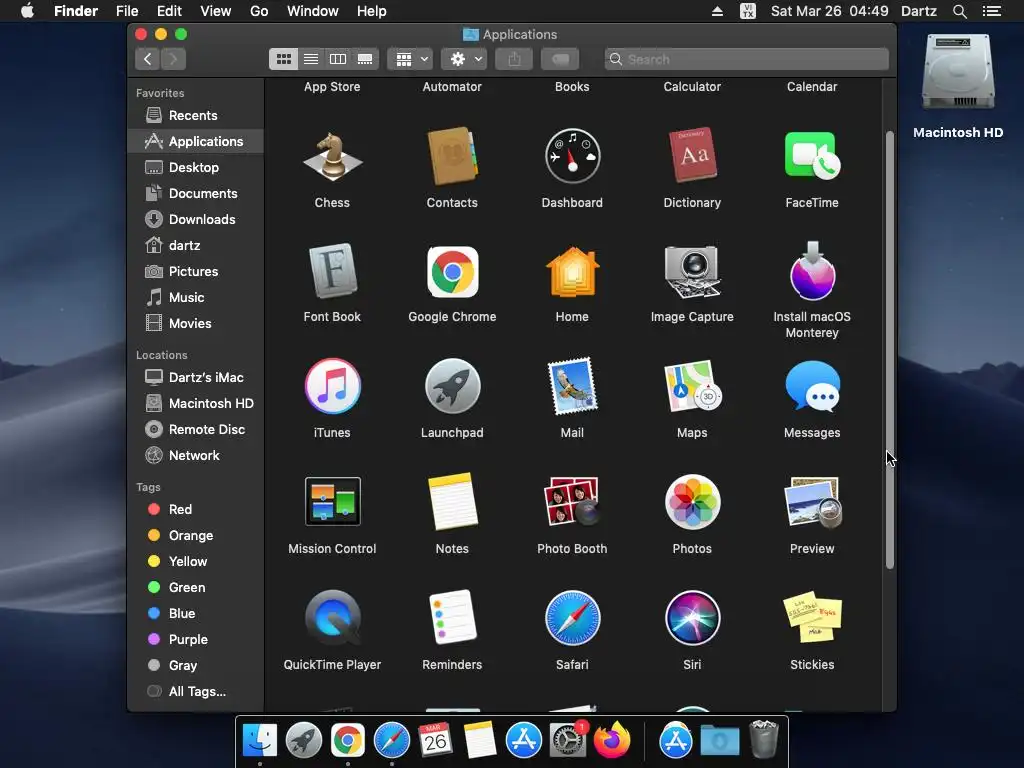Open the Chess app icon
1024x768 pixels.
(332, 157)
